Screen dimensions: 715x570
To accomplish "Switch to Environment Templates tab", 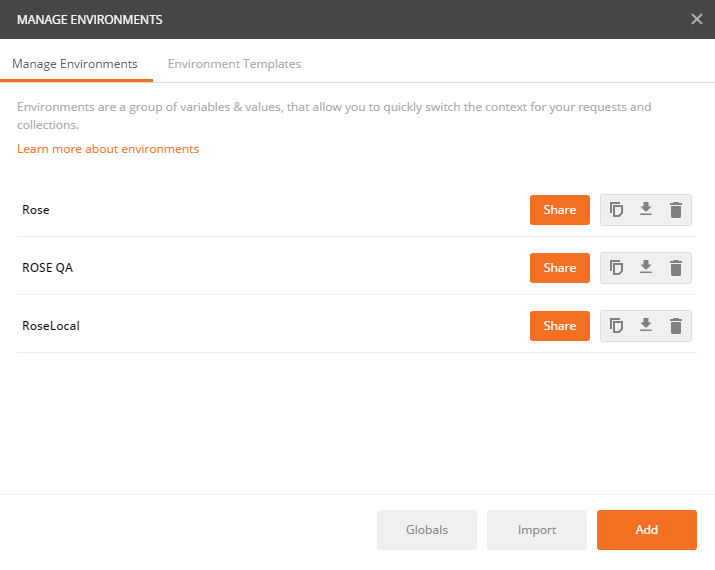I will 234,64.
